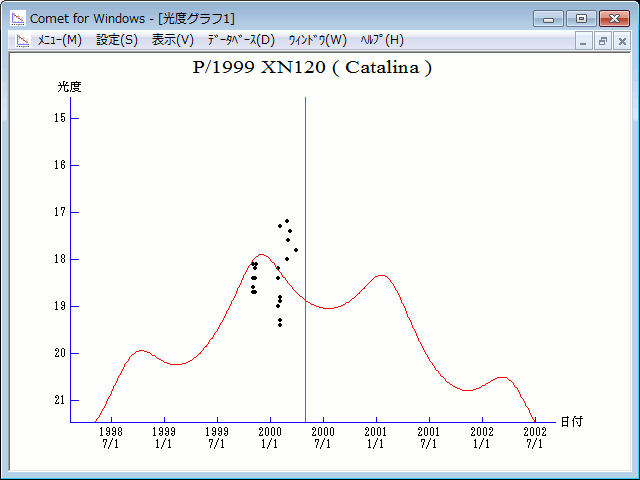Minimize the Comet for Windows main window
Screen dimensions: 640x480
point(548,18)
